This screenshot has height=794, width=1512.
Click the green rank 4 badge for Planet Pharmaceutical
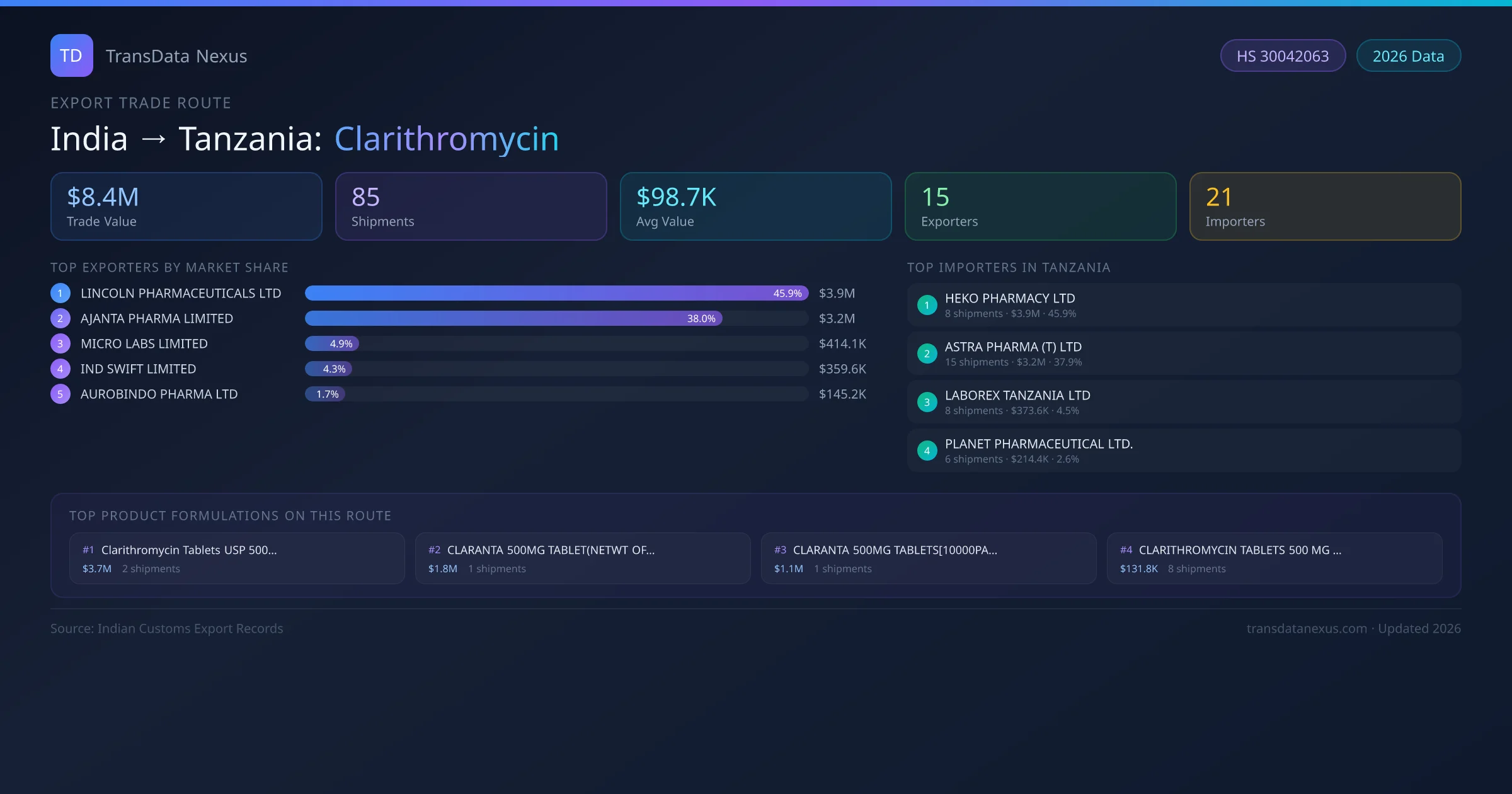click(x=927, y=451)
